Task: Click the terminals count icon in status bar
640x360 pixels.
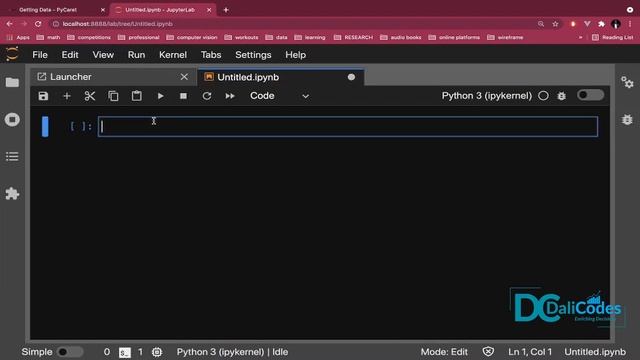Action: coord(125,352)
